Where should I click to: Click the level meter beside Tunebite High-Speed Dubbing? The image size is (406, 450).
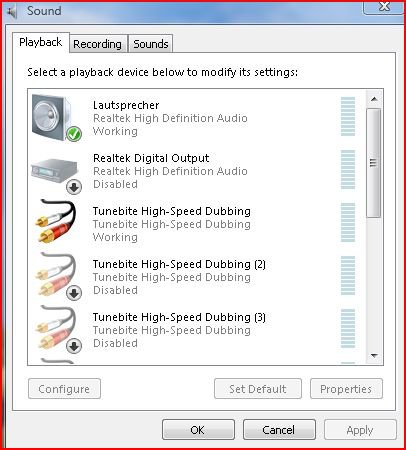point(348,222)
